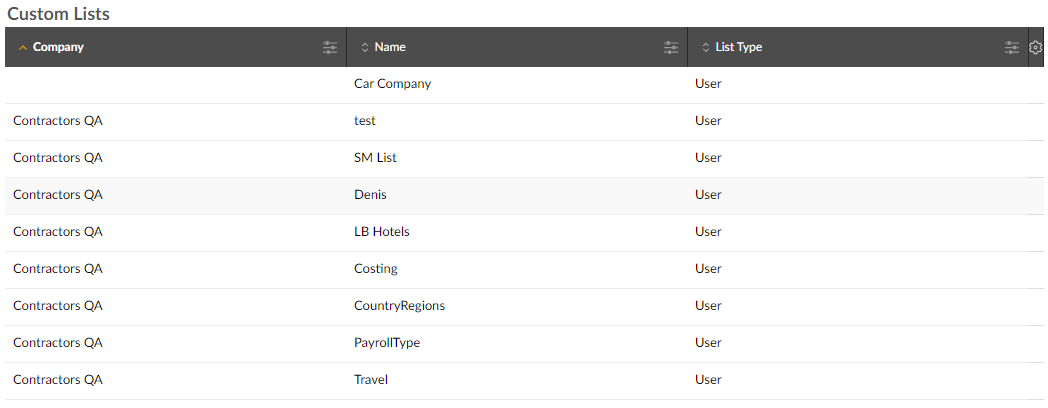This screenshot has width=1048, height=408.
Task: Open the CountryRegions list
Action: click(x=399, y=306)
